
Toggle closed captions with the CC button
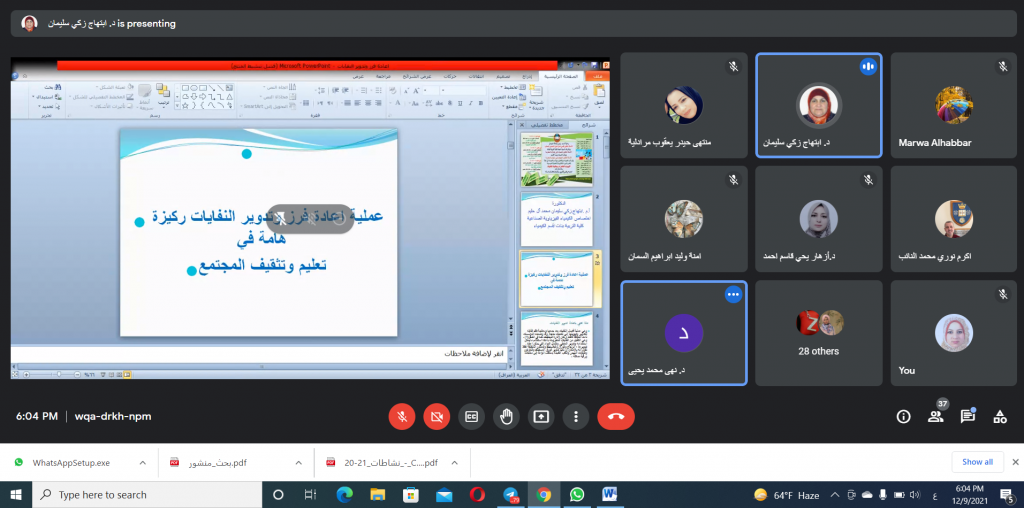[471, 416]
